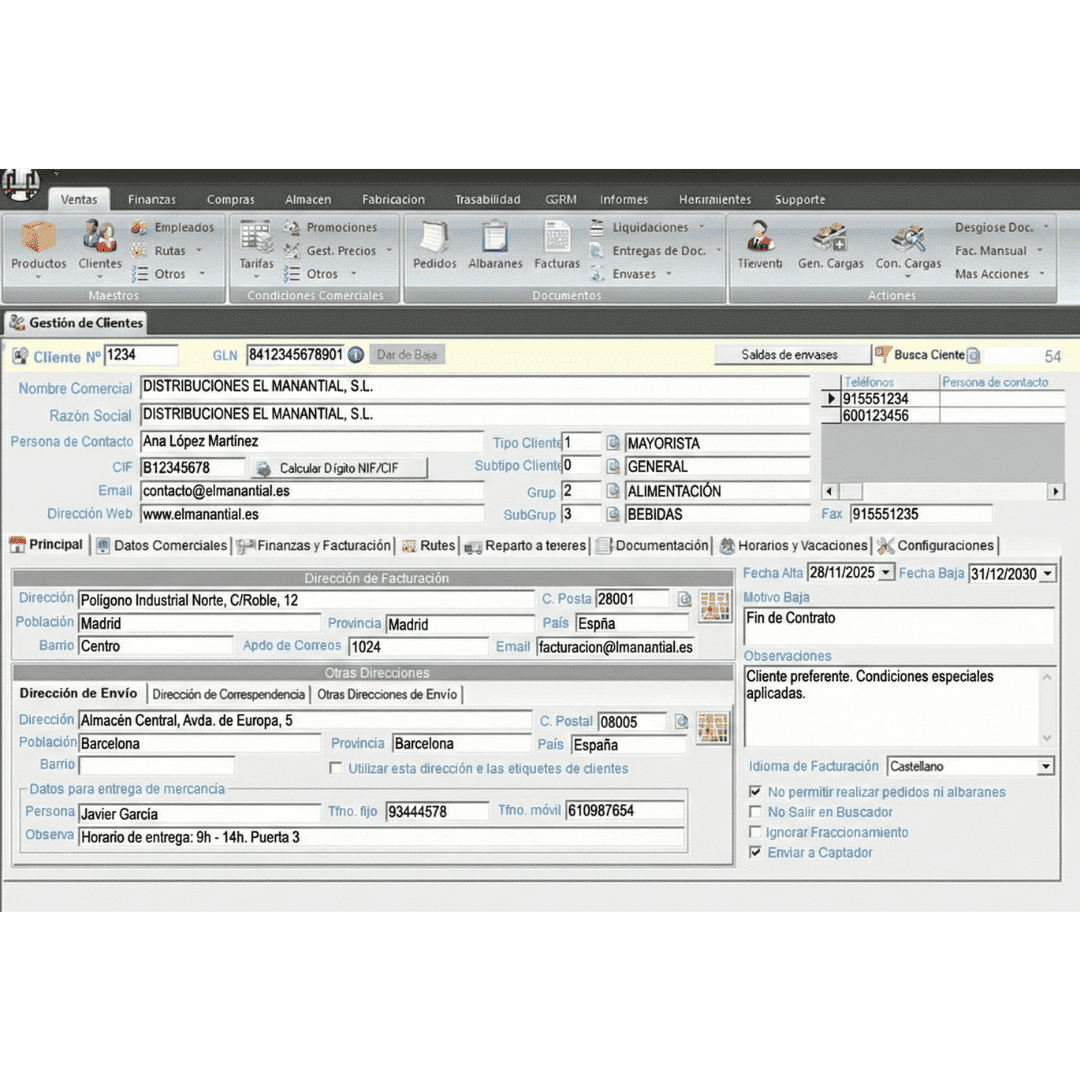Open Fecha Alta date dropdown

[886, 572]
